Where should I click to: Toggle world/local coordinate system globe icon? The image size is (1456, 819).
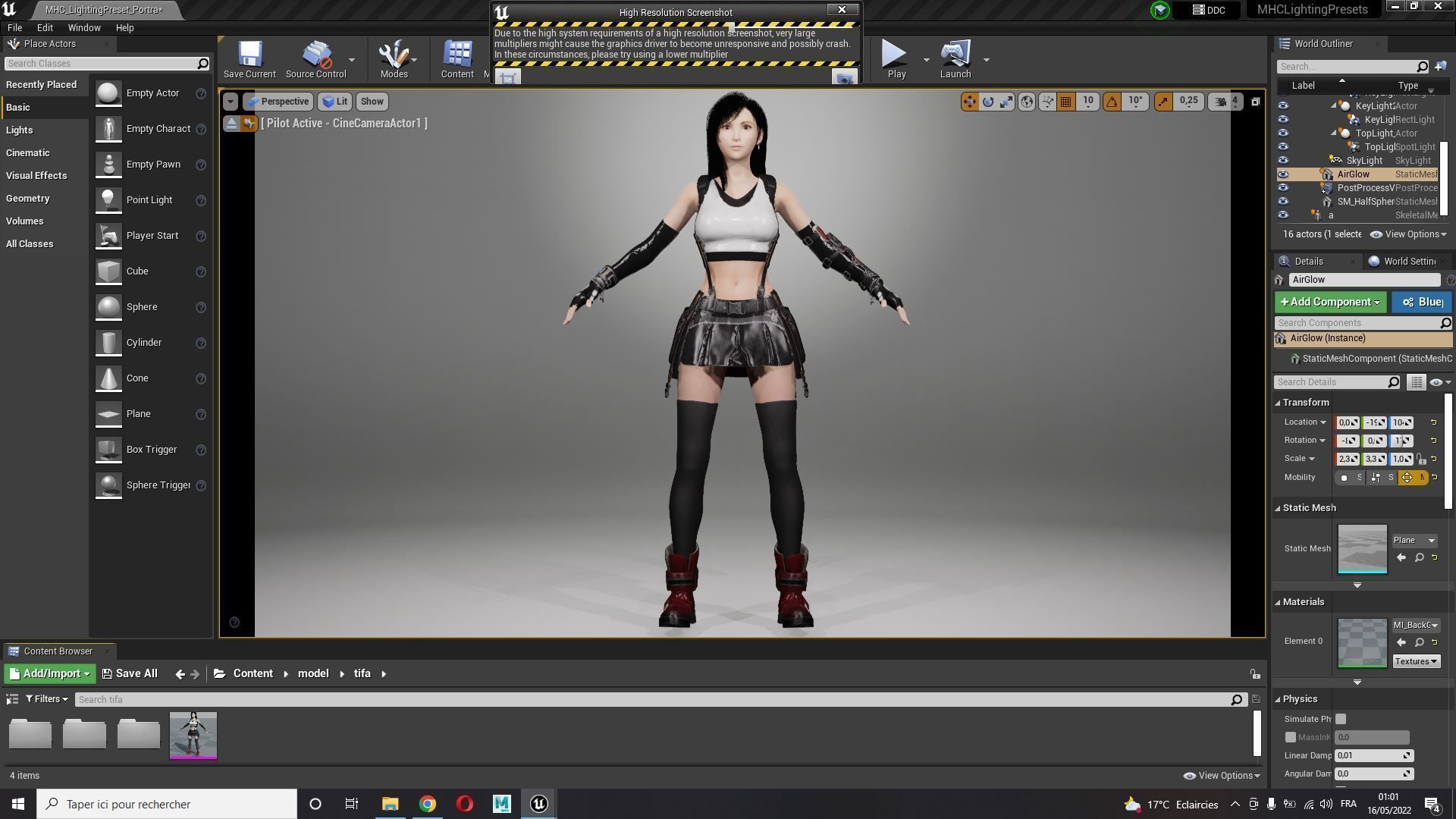(1027, 102)
